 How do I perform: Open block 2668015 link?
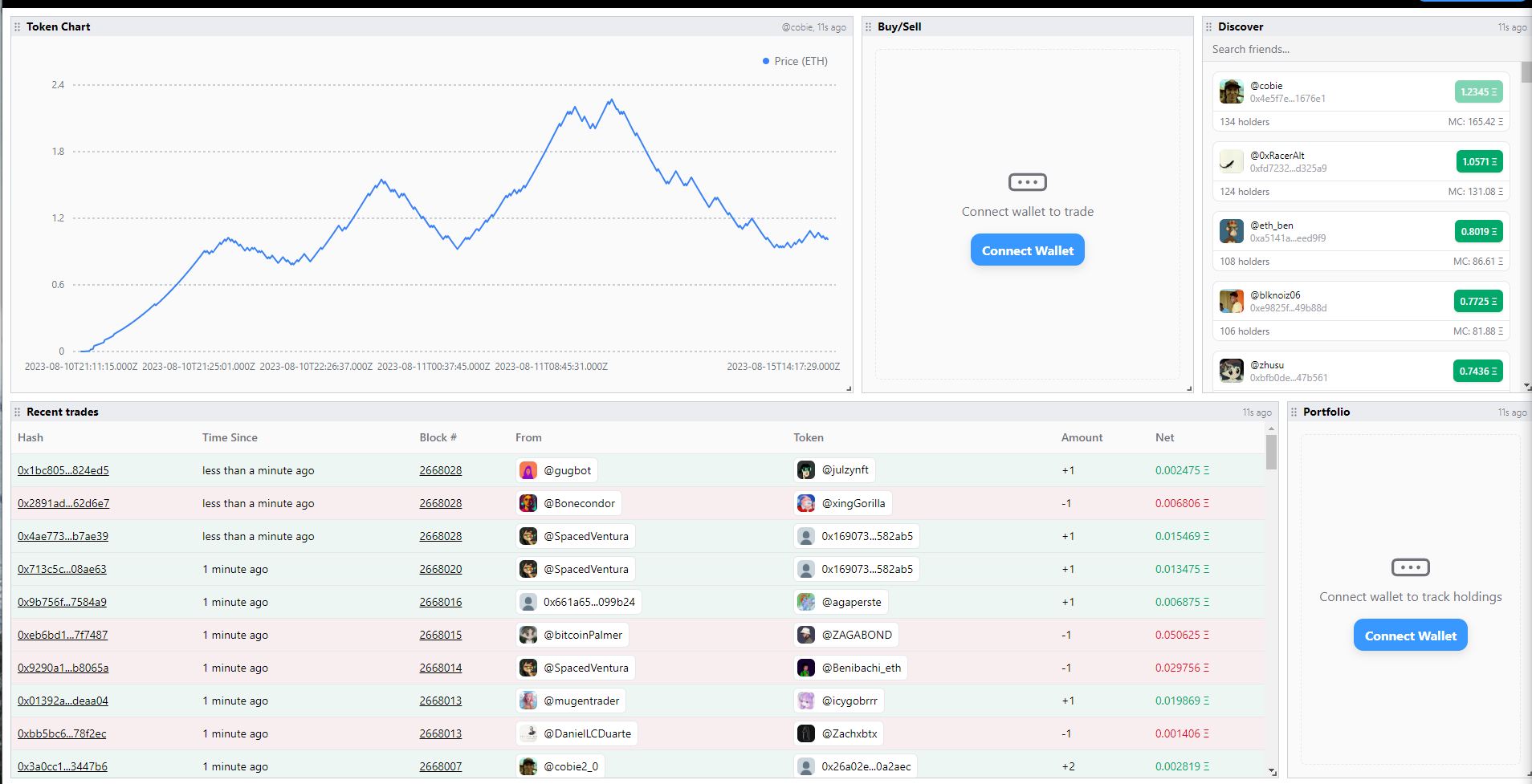(441, 635)
